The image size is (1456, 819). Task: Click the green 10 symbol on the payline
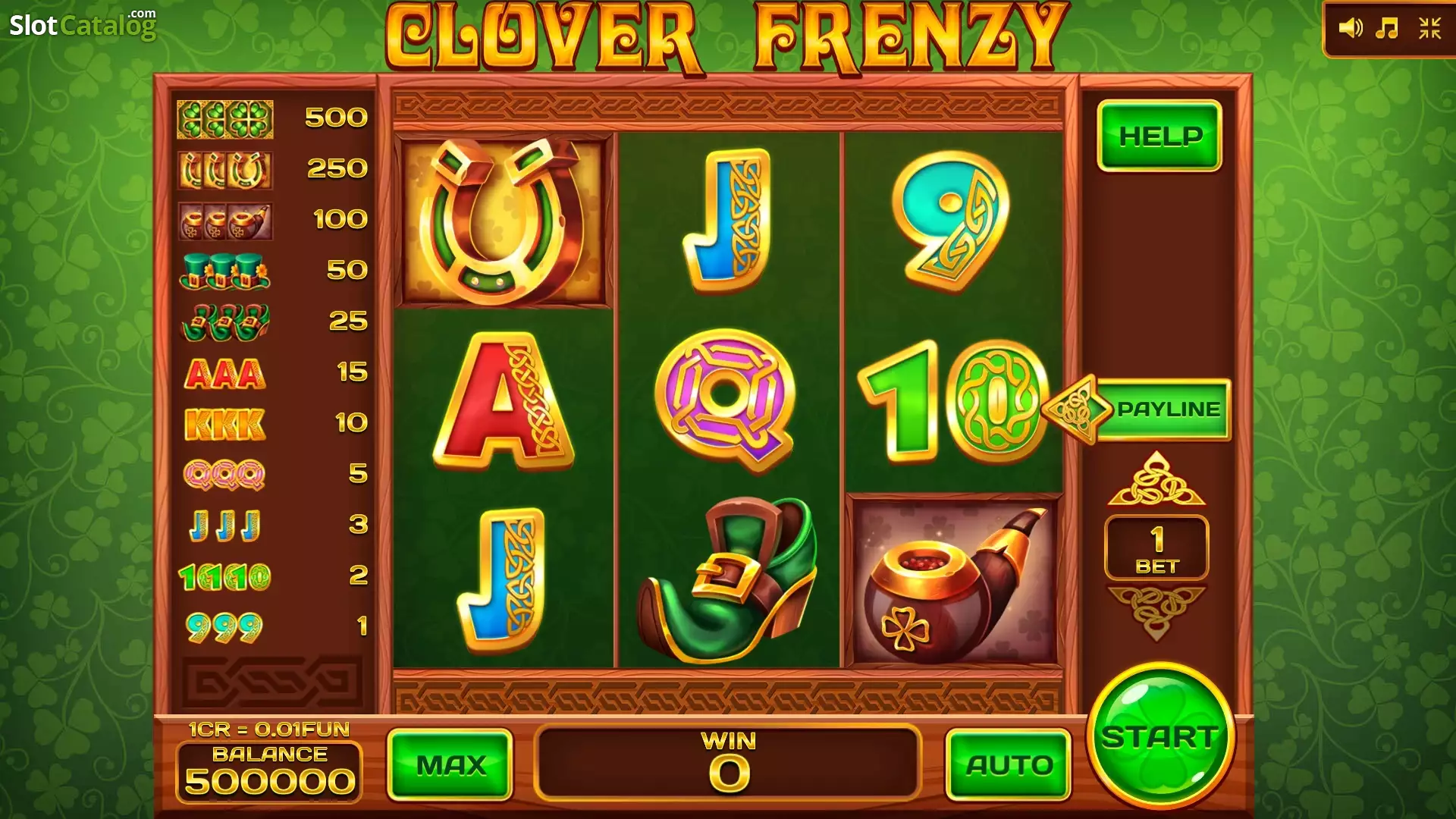pyautogui.click(x=952, y=400)
